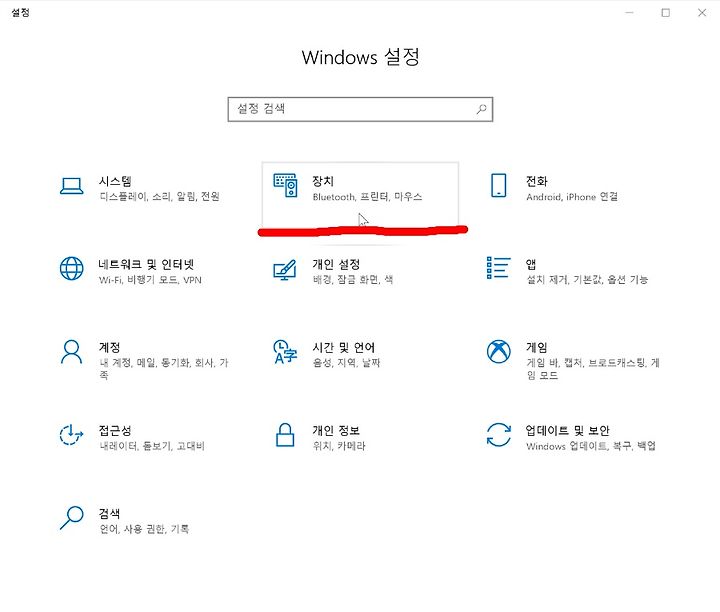Select the 네트워크 및 인터넷 title
The height and width of the screenshot is (612, 720).
coord(146,264)
